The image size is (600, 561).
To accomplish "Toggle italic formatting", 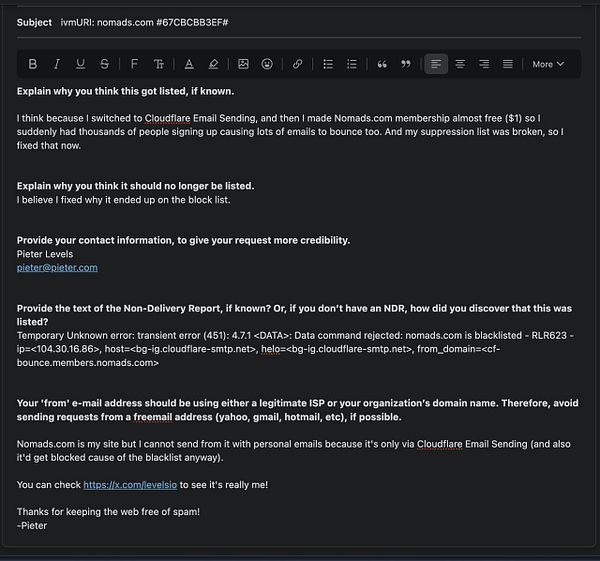I will (x=57, y=64).
